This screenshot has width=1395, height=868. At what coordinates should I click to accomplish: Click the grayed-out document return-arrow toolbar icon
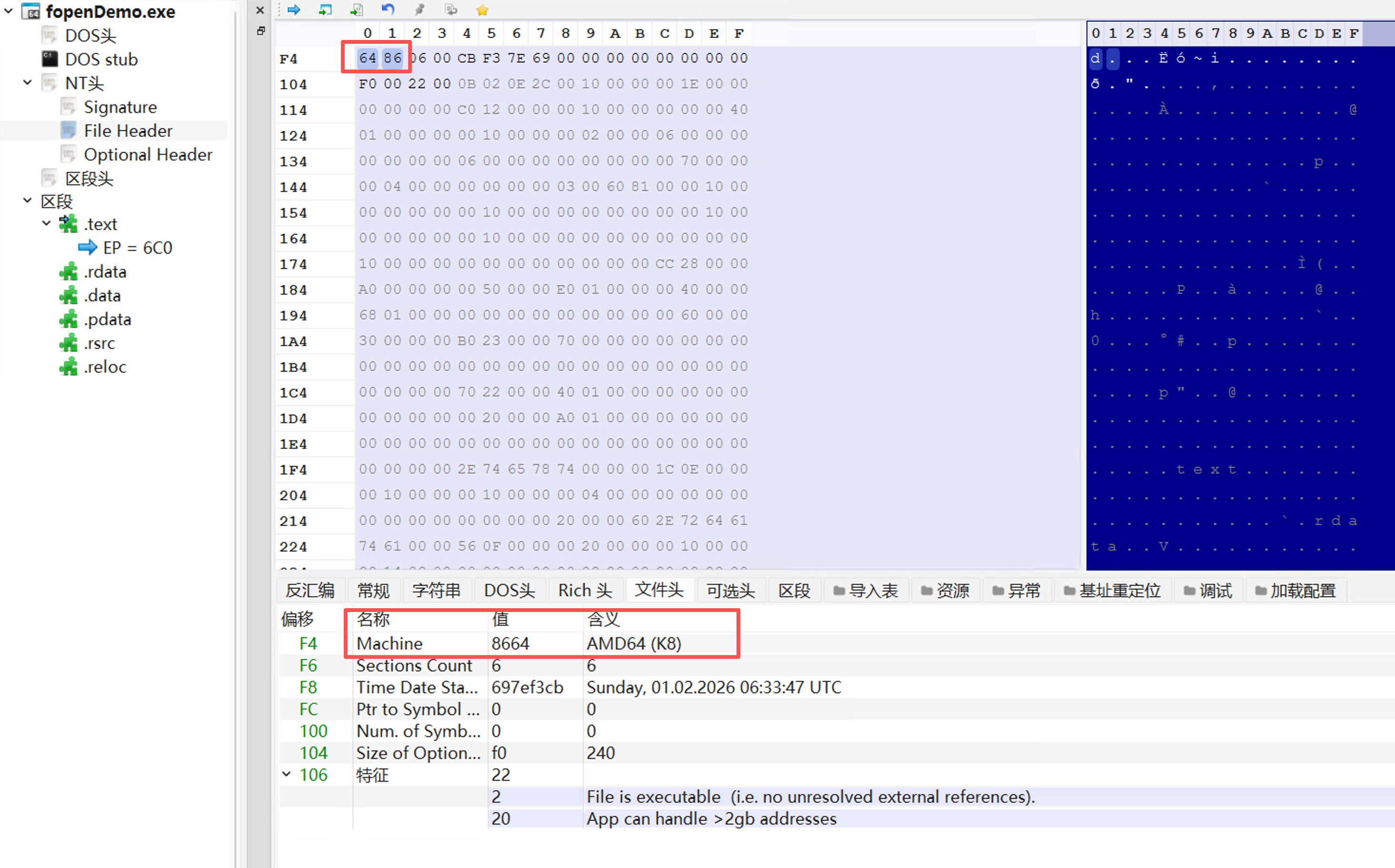click(451, 10)
